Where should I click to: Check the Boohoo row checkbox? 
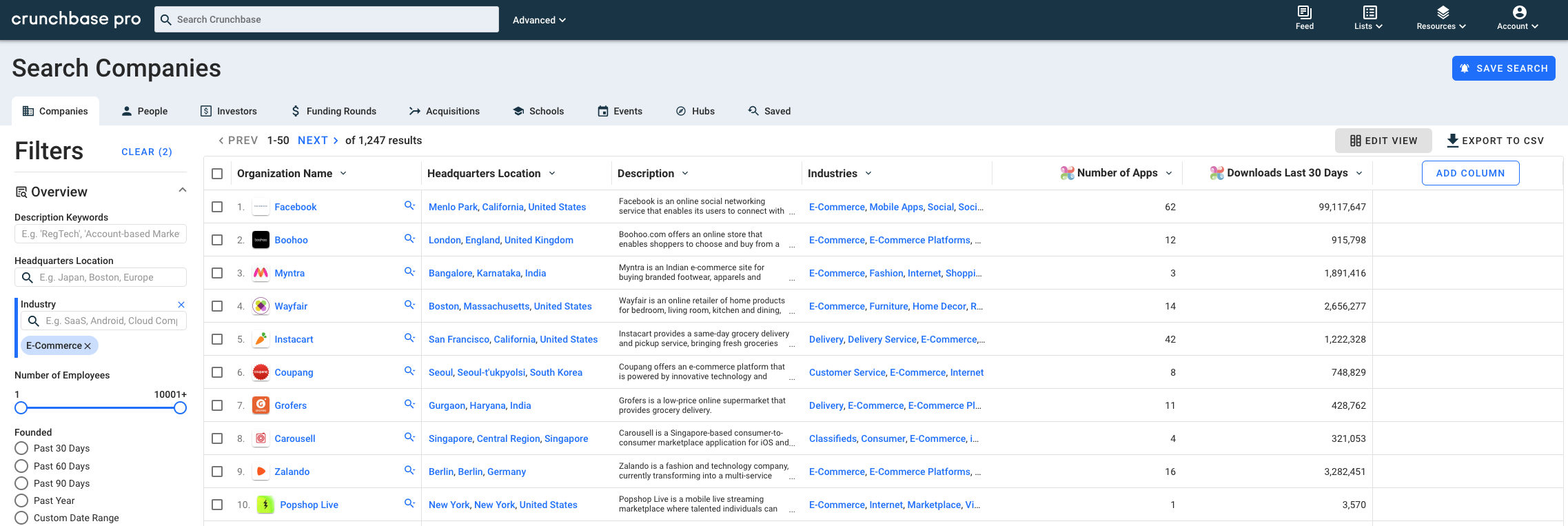217,240
